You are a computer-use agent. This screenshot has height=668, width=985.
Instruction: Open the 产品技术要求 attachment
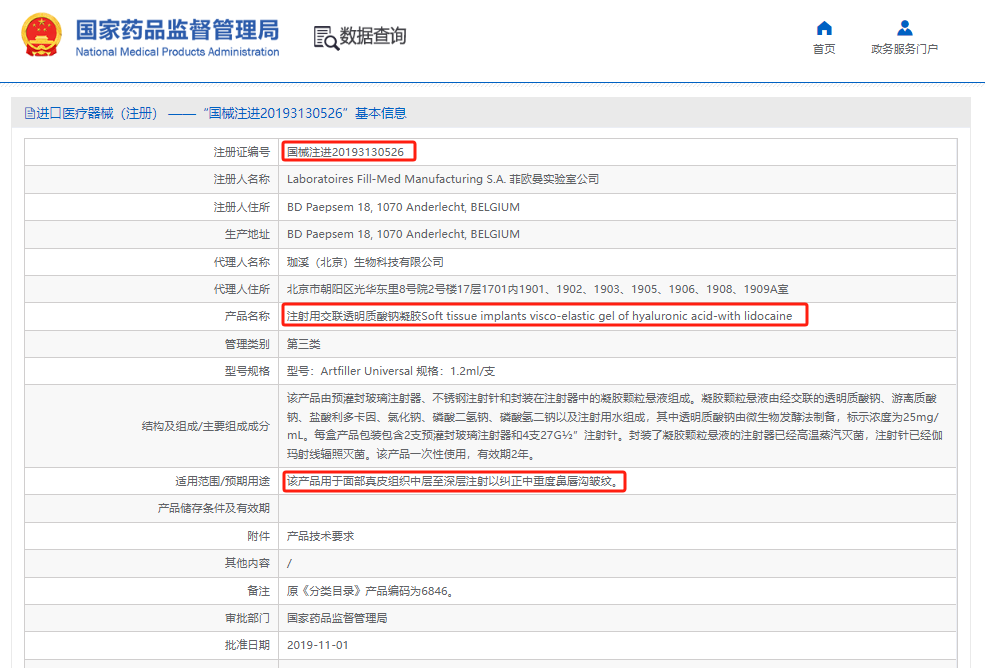(321, 536)
